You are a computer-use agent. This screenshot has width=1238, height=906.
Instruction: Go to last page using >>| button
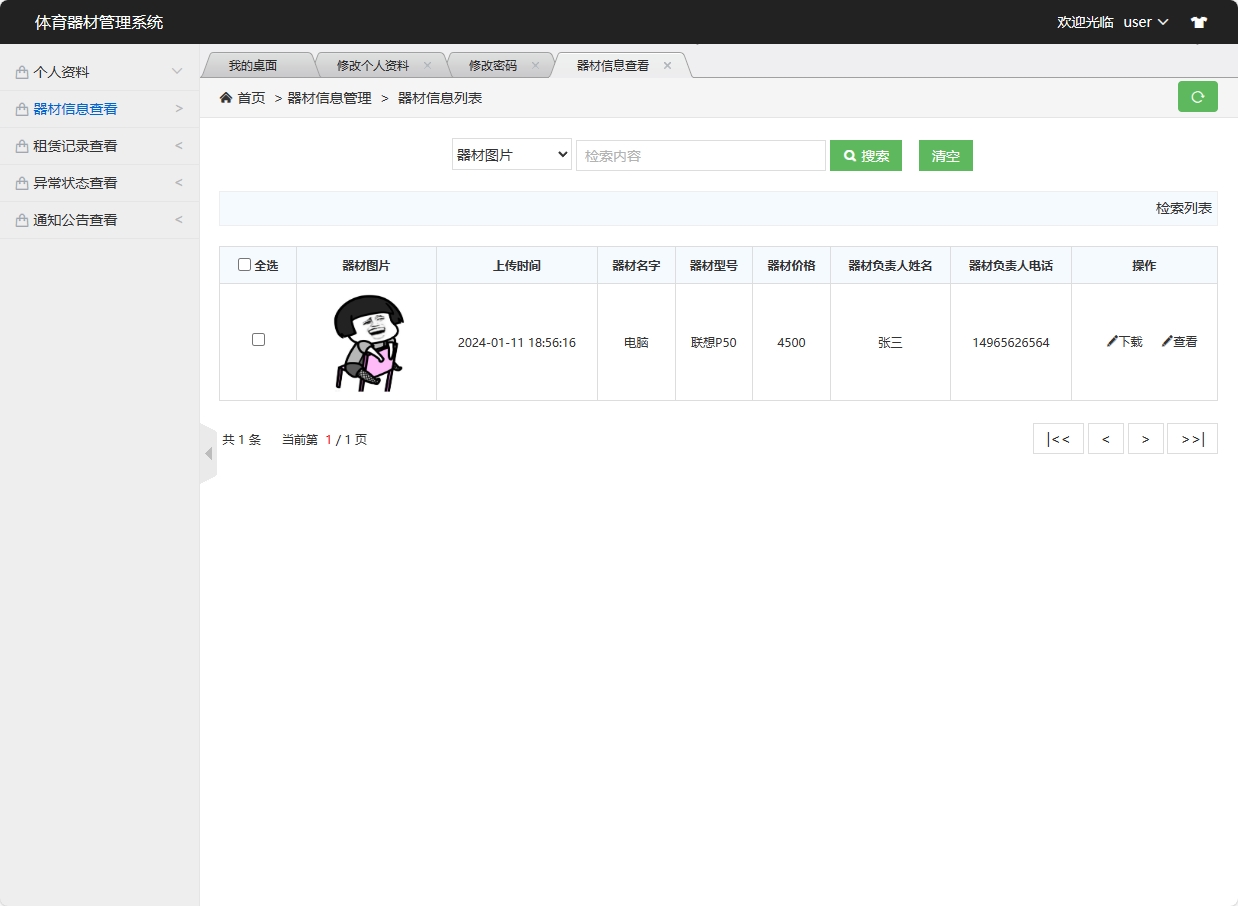point(1192,438)
